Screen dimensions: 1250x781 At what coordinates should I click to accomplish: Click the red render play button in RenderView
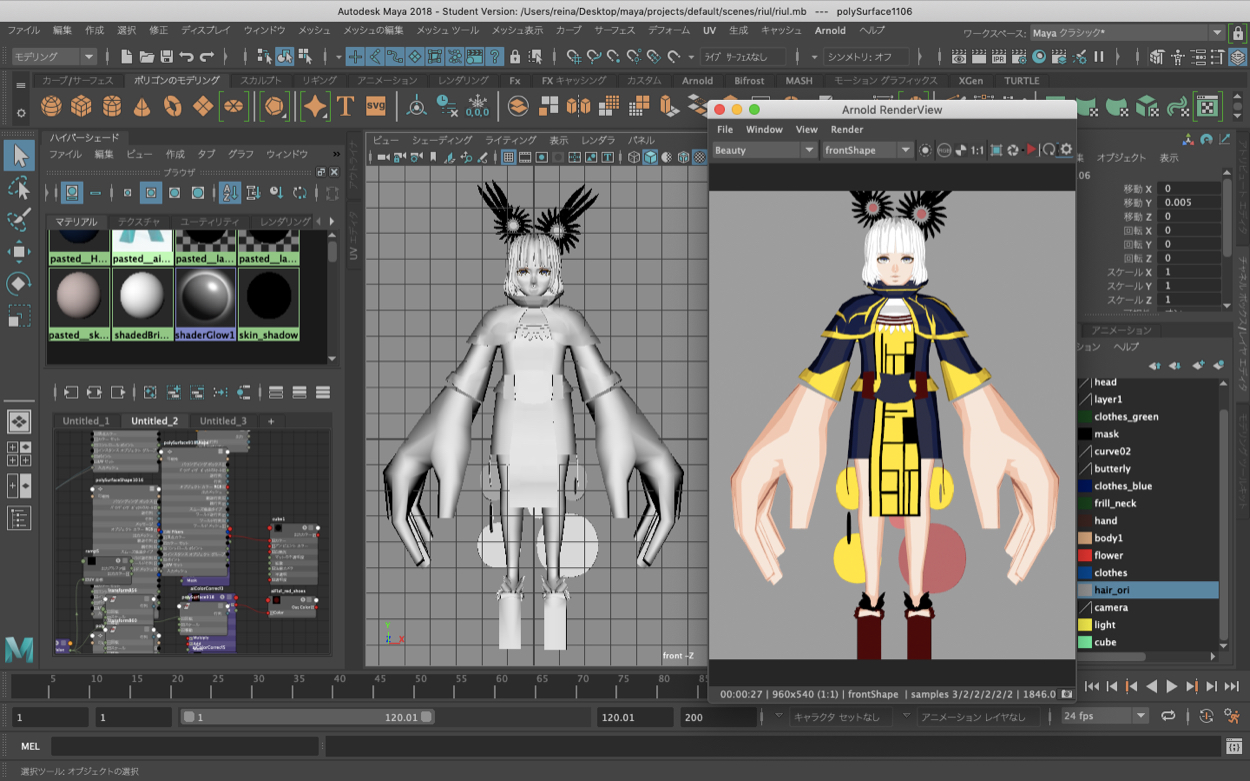tap(1031, 150)
